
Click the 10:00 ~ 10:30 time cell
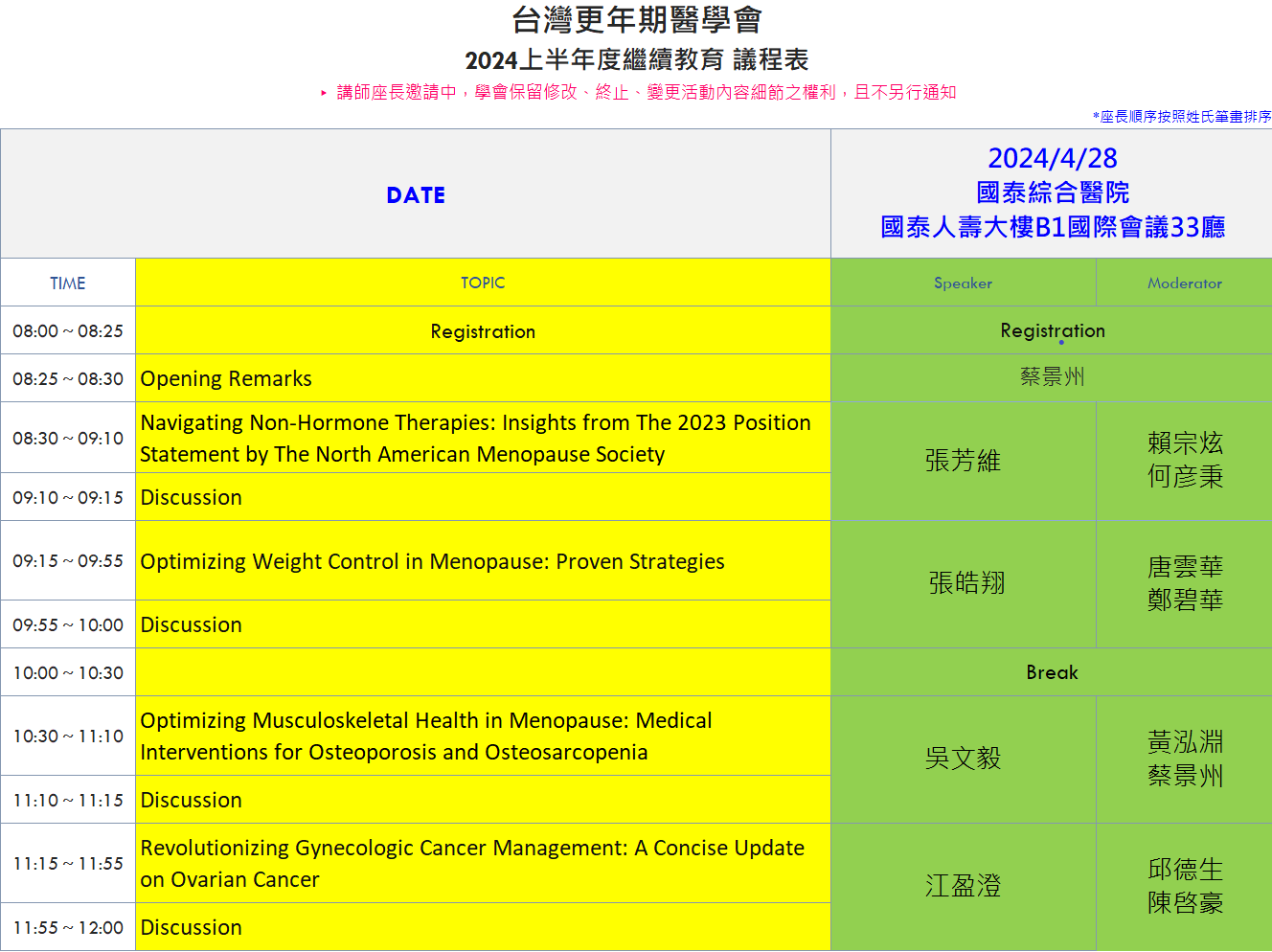[68, 673]
